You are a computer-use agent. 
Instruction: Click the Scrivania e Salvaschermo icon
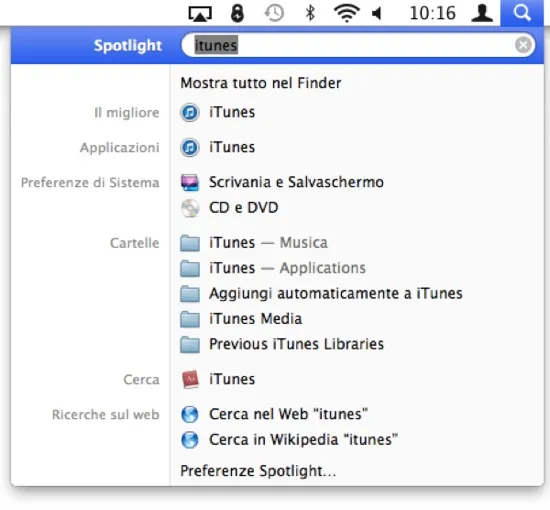tap(190, 182)
